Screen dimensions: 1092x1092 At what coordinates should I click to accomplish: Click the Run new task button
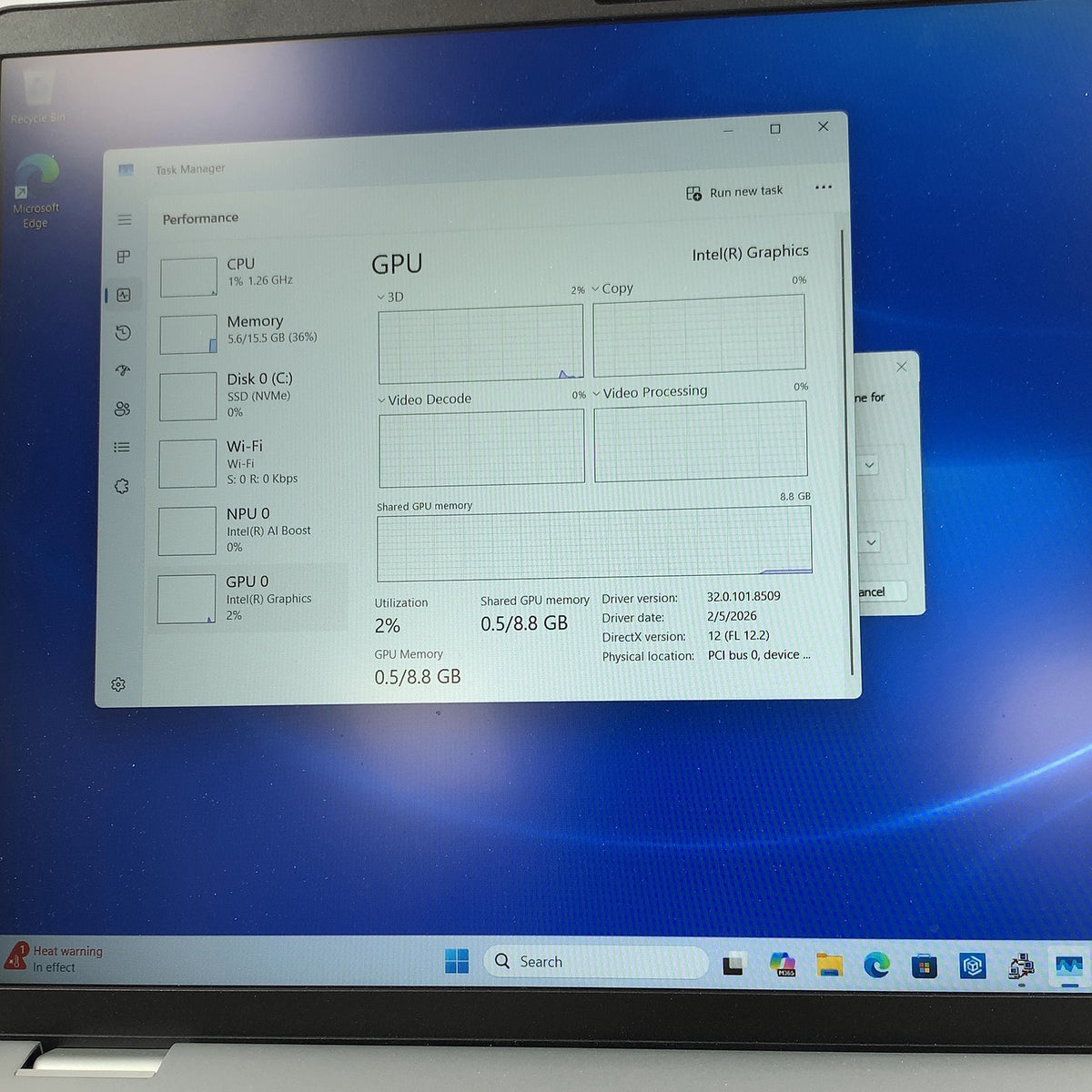coord(734,192)
